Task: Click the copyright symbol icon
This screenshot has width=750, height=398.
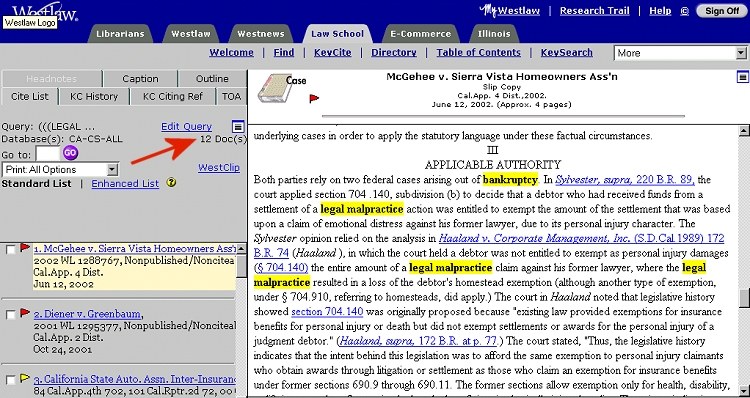Action: tap(684, 11)
